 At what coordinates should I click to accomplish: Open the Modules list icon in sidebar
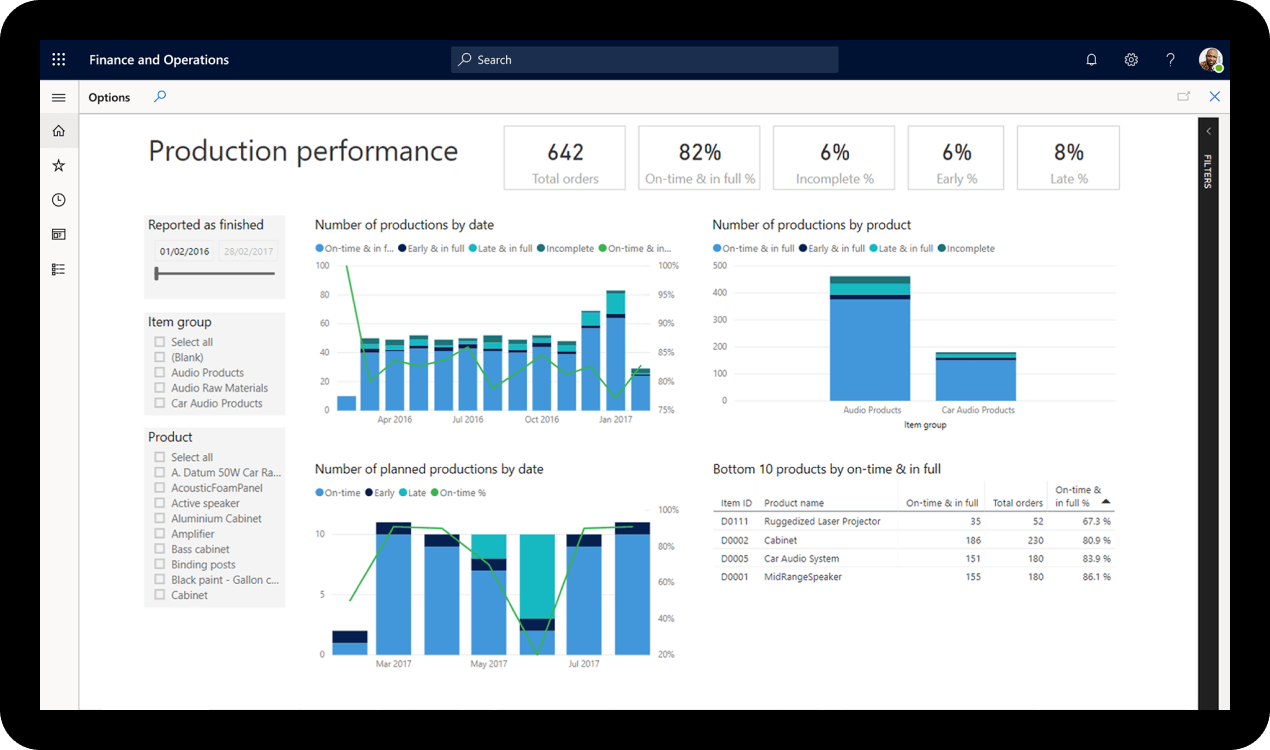tap(58, 268)
